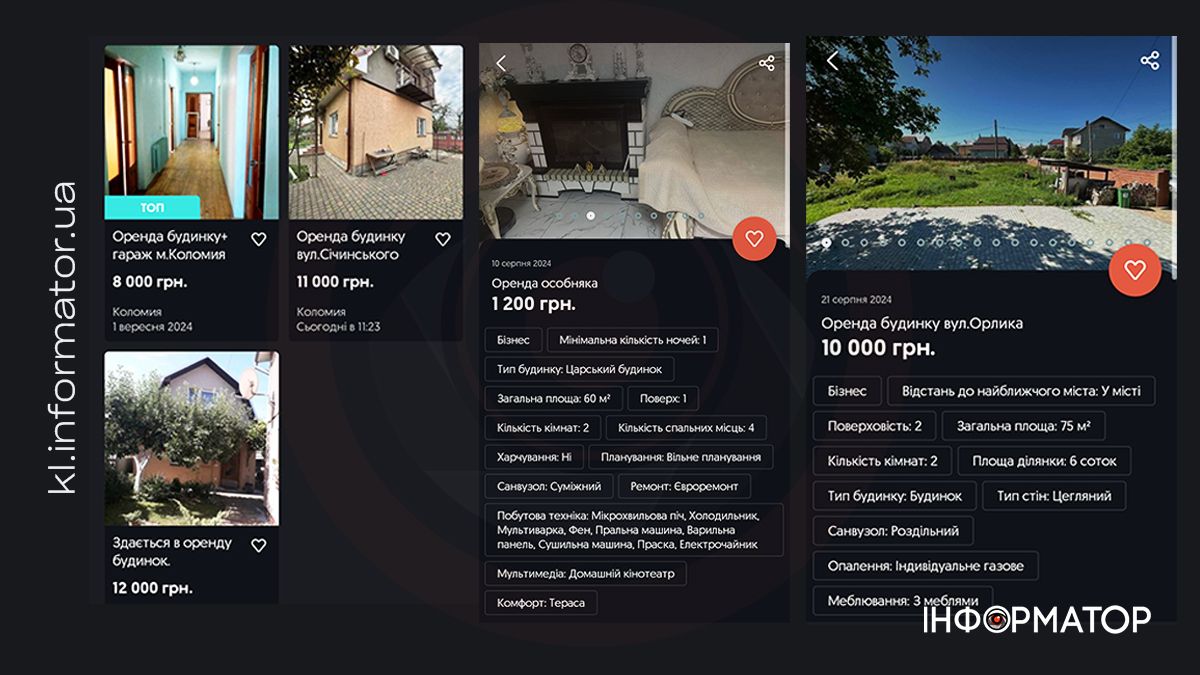Click the highlighted pagination dot on the fireplace photo
The height and width of the screenshot is (675, 1200).
[590, 215]
